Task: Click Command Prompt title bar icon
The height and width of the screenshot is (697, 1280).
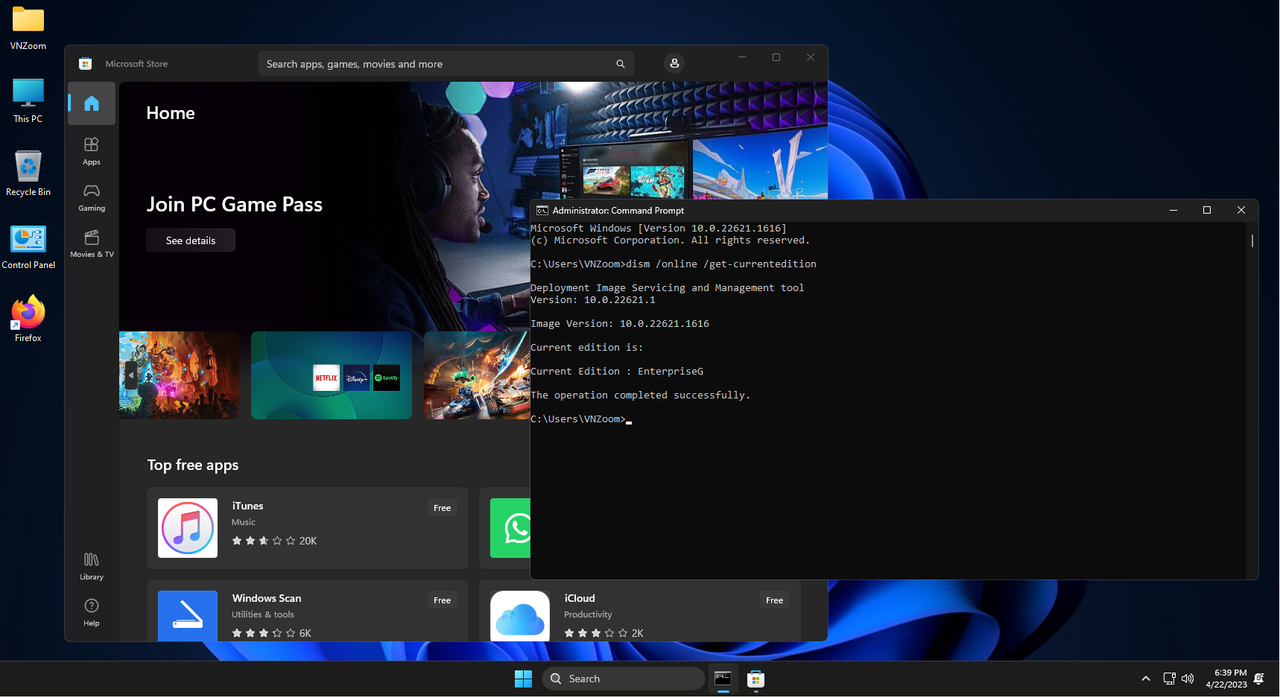Action: [x=542, y=210]
